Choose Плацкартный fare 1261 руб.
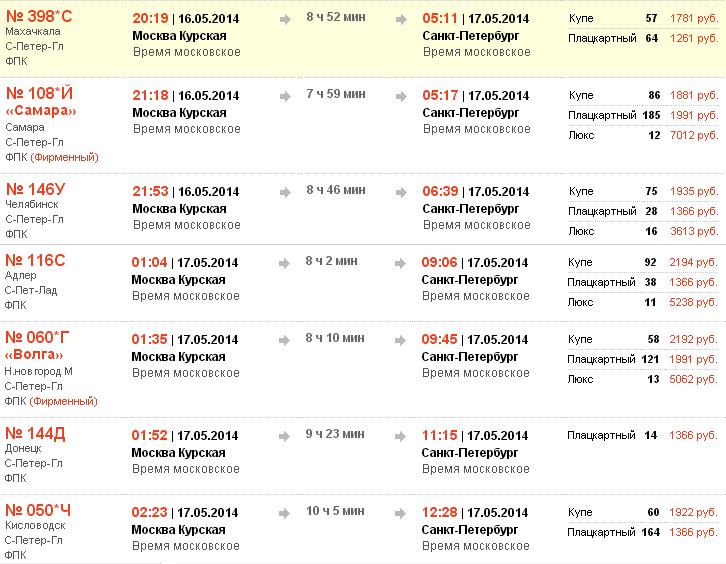The height and width of the screenshot is (564, 726). [694, 39]
